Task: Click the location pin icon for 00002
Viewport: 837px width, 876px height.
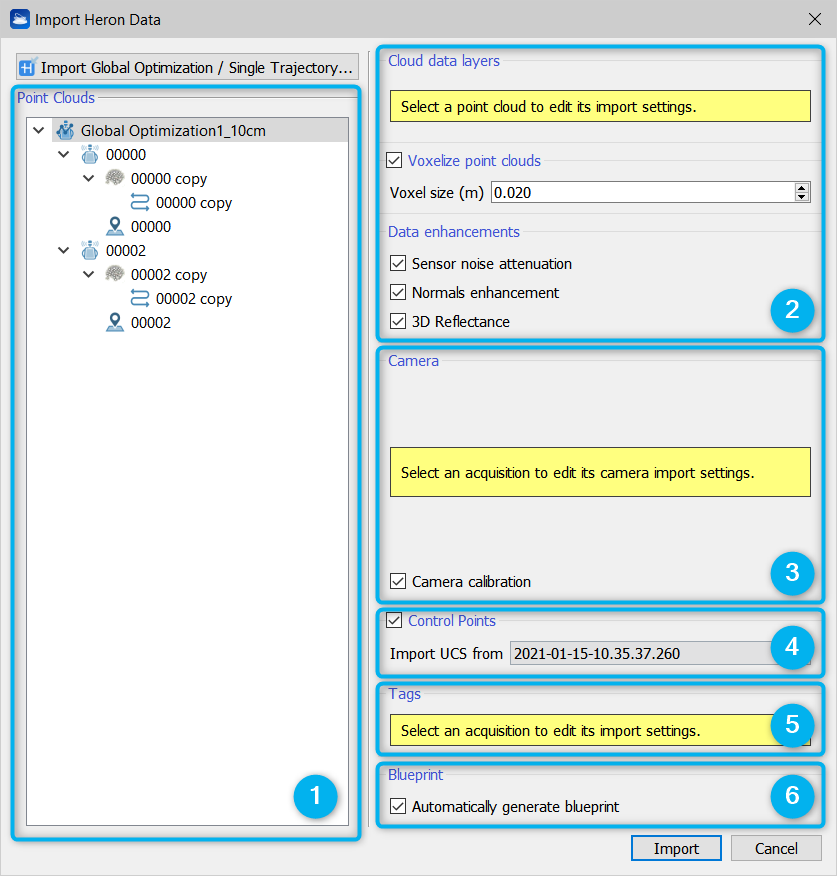Action: [x=116, y=322]
